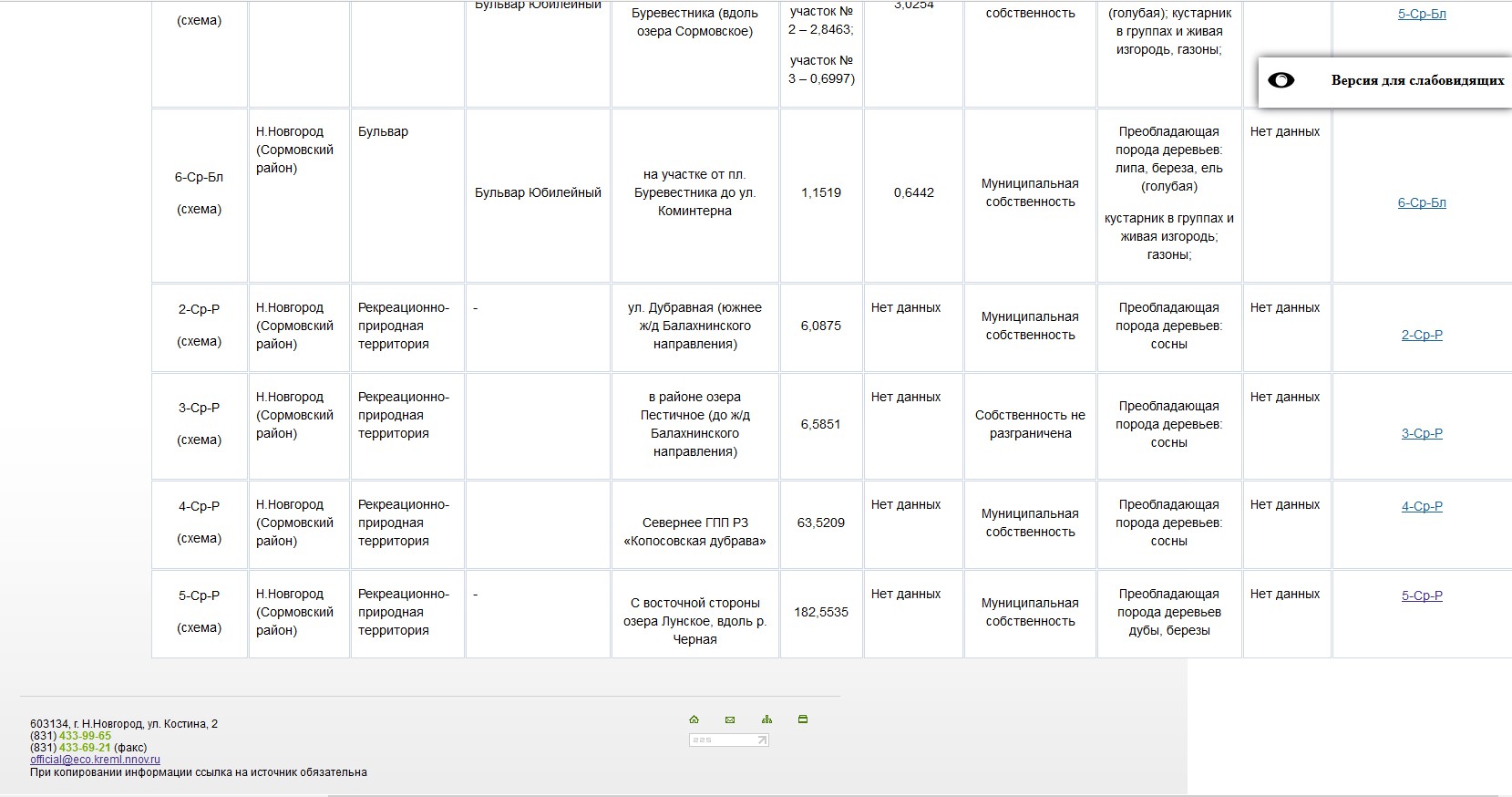Screen dimensions: 1512x797
Task: Follow the 5-Ср-Р link
Action: tap(1422, 595)
